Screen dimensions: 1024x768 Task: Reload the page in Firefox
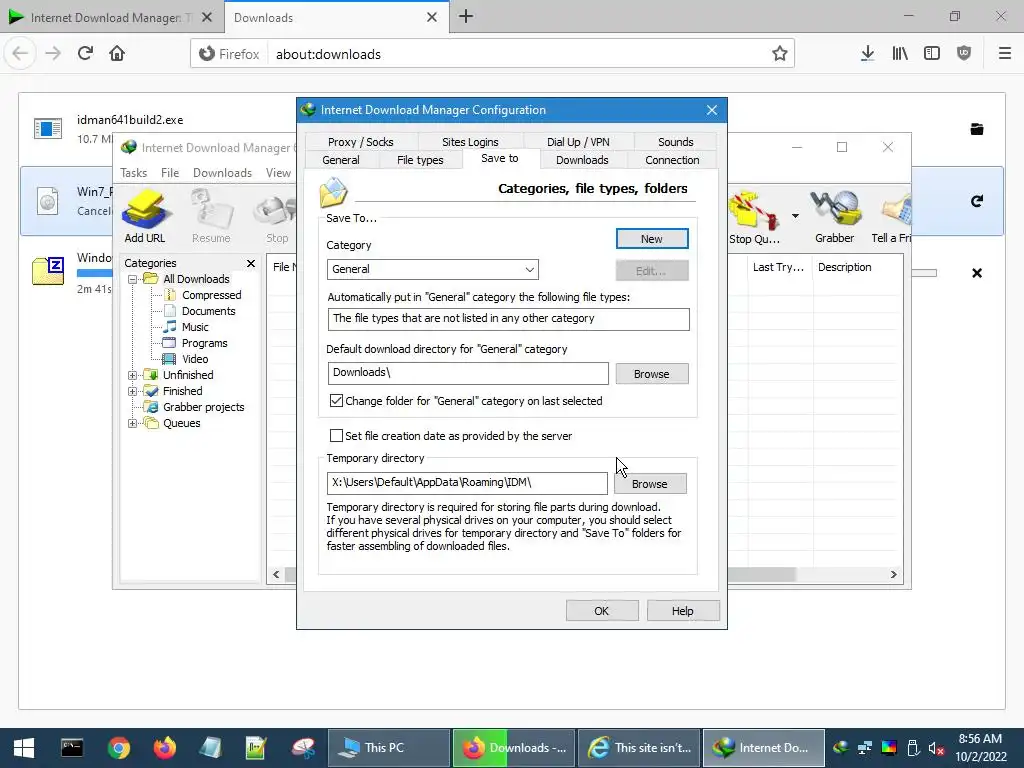(x=85, y=54)
